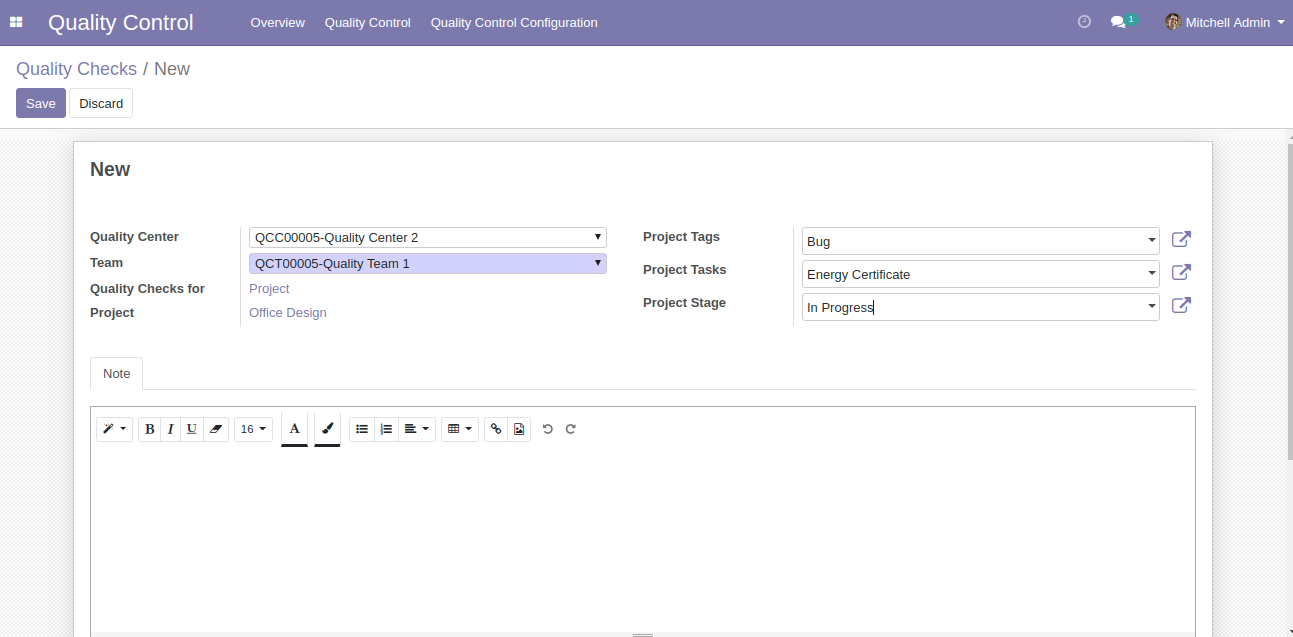Expand the Project Stage dropdown

(x=1152, y=307)
